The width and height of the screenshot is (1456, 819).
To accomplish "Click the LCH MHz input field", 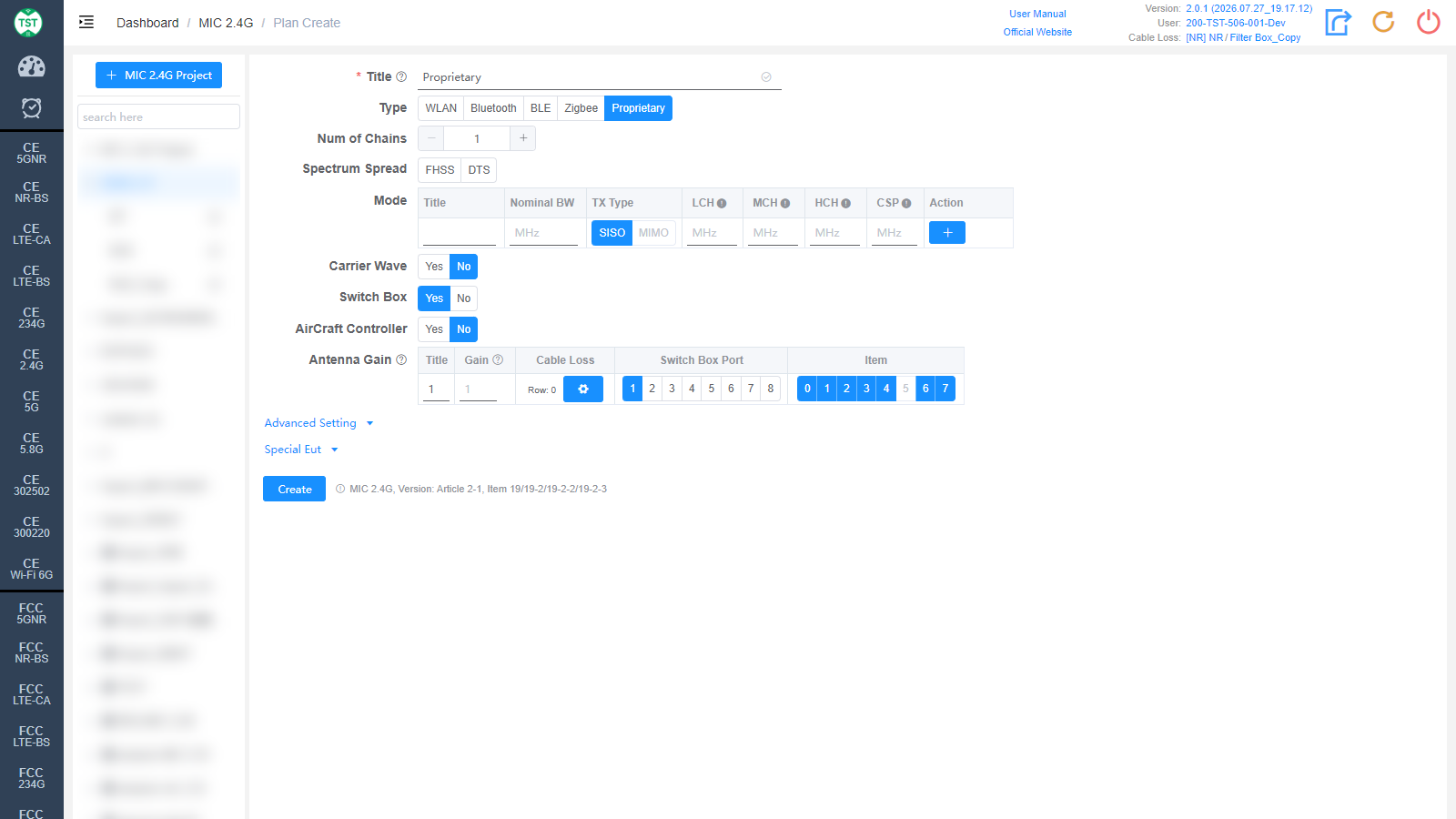I will [712, 233].
